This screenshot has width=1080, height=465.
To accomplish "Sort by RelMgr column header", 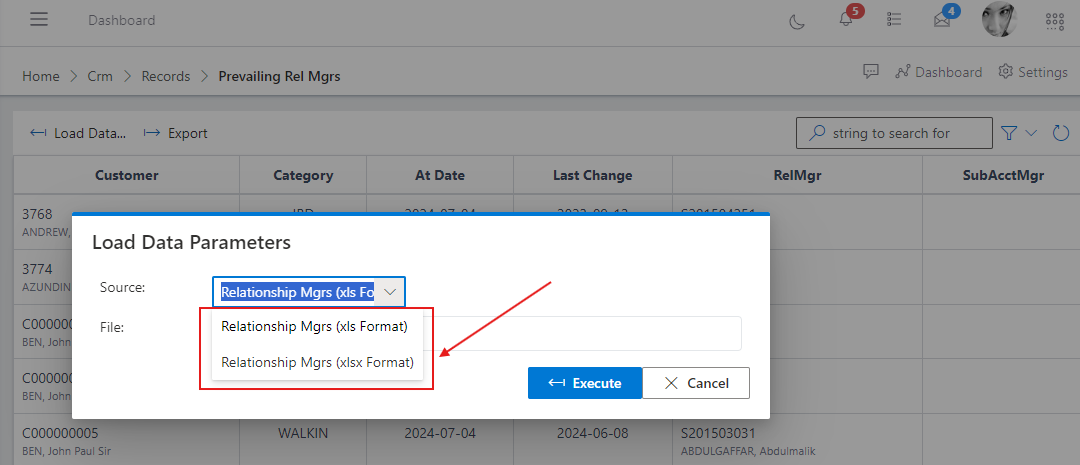I will coord(798,175).
